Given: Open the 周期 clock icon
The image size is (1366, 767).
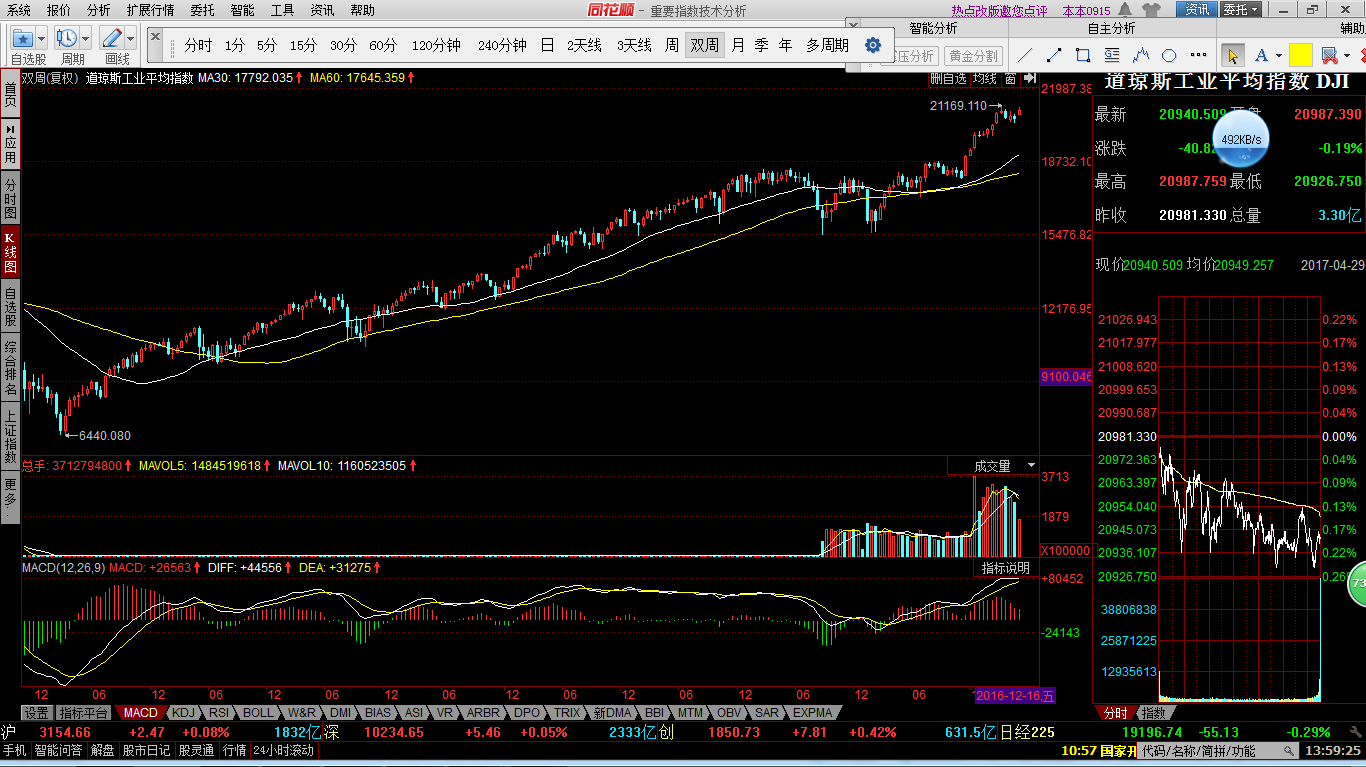Looking at the screenshot, I should click(x=67, y=38).
